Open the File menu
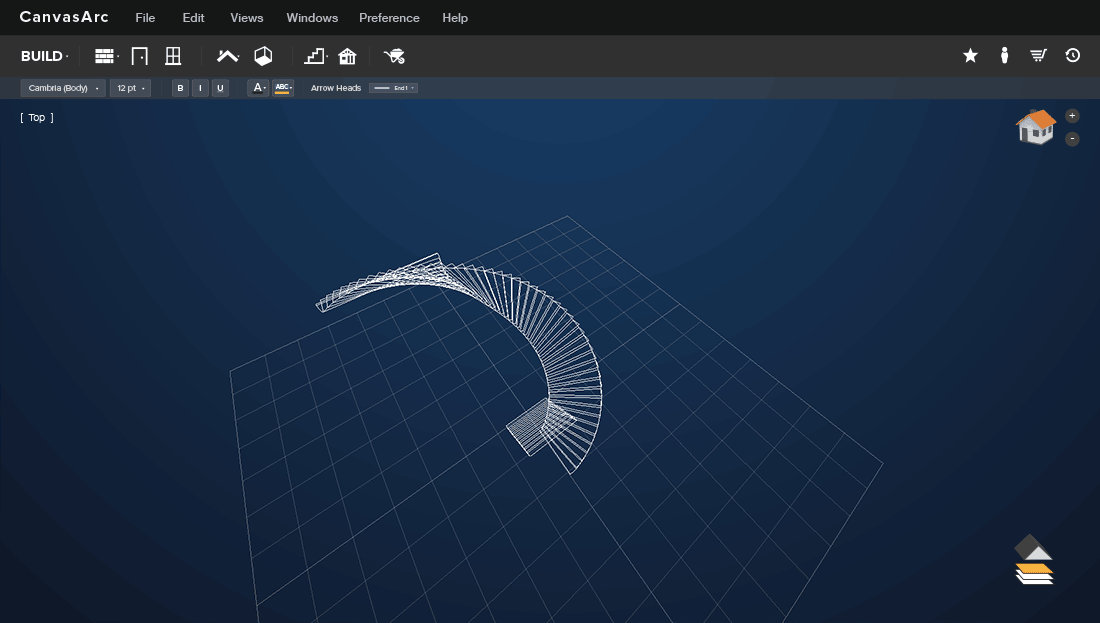Screen dimensions: 1100x623 145,18
